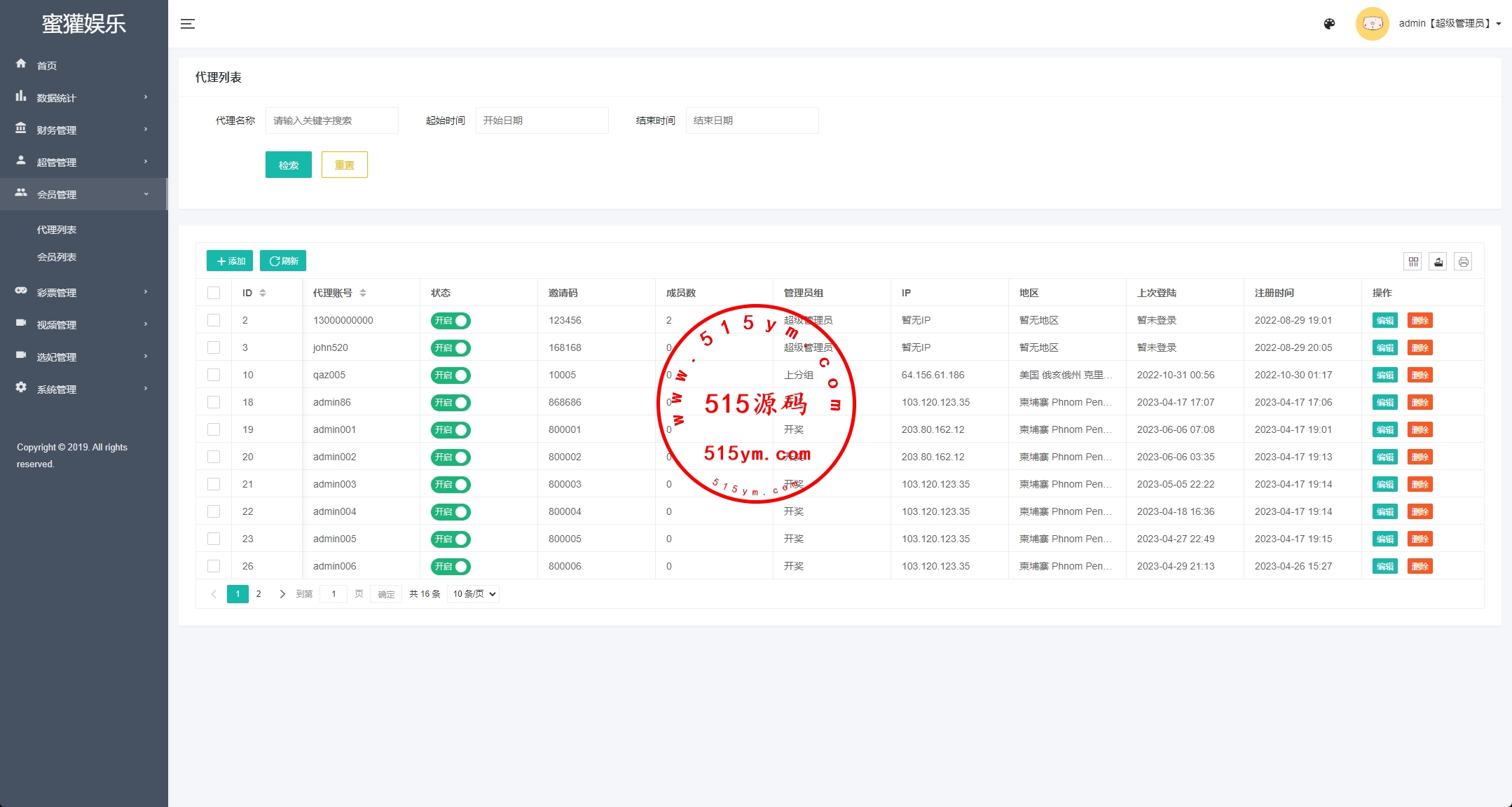Tick the checkbox for admin86 row
Screen dimensions: 1512x807
click(x=214, y=402)
